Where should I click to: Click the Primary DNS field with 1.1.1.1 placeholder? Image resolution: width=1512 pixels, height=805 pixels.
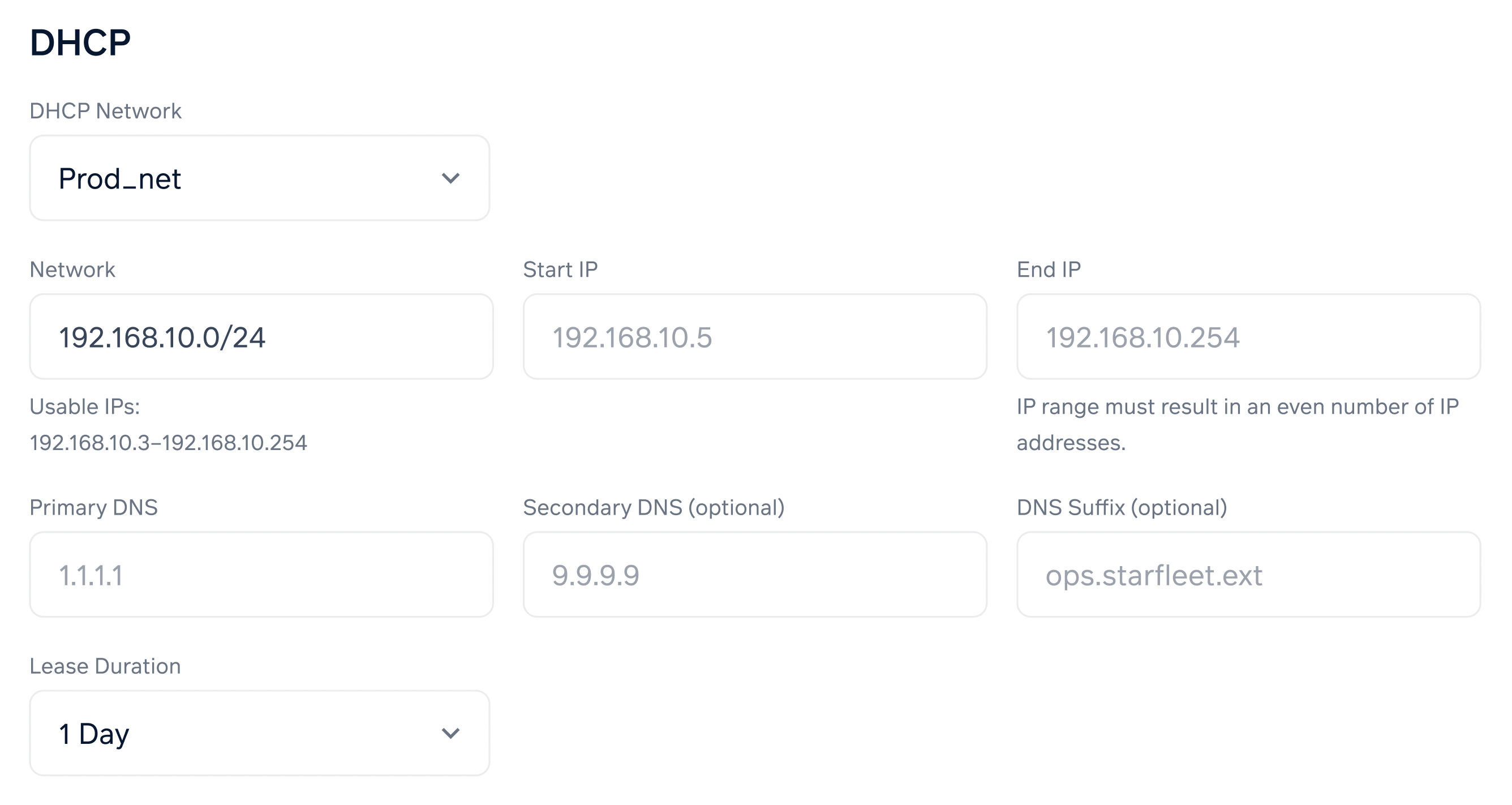click(261, 574)
